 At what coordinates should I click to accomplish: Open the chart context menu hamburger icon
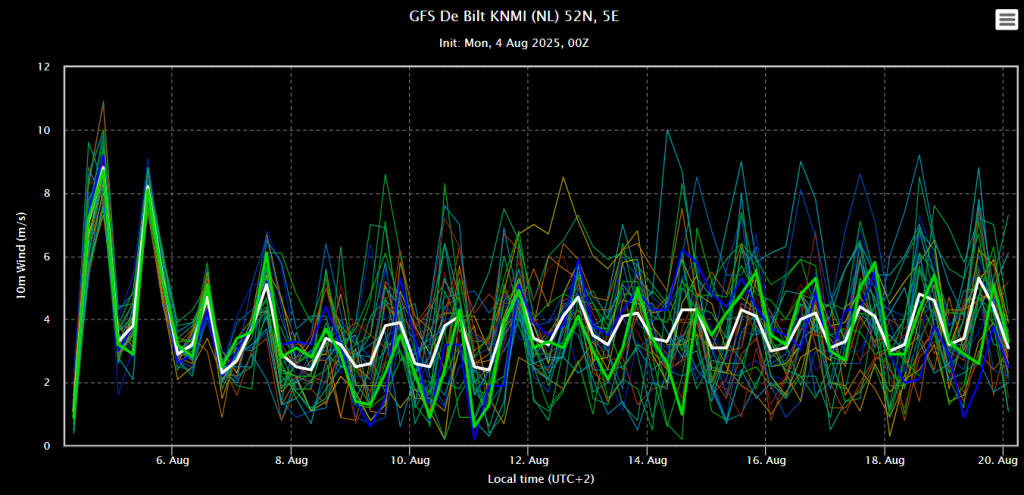click(1006, 20)
